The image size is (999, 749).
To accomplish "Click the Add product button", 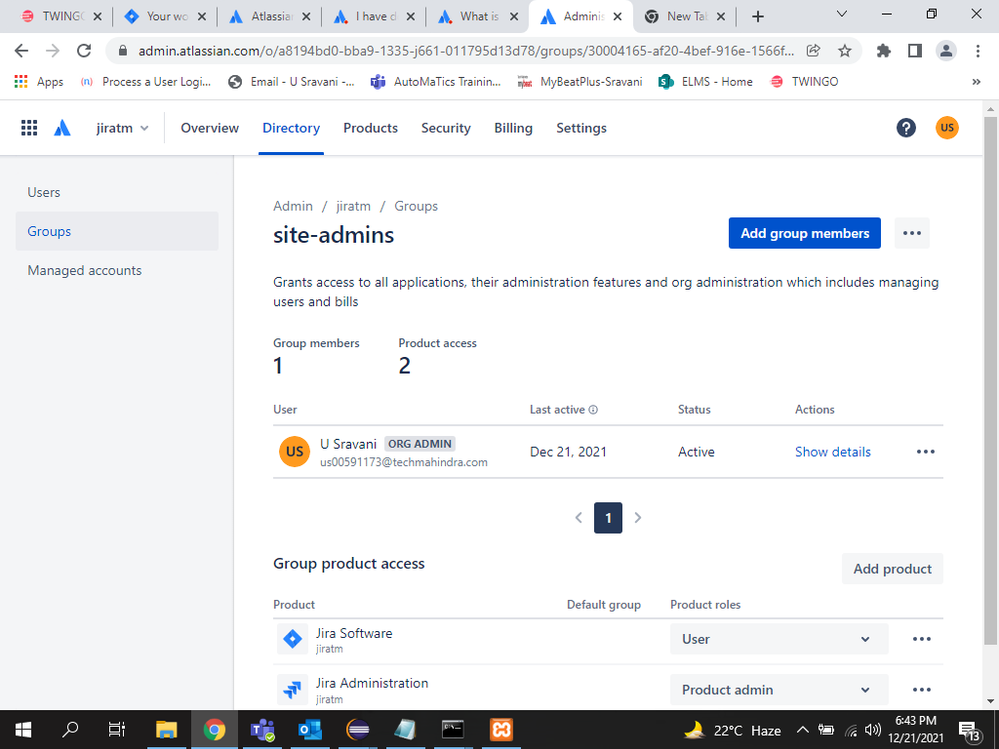I will coord(893,569).
